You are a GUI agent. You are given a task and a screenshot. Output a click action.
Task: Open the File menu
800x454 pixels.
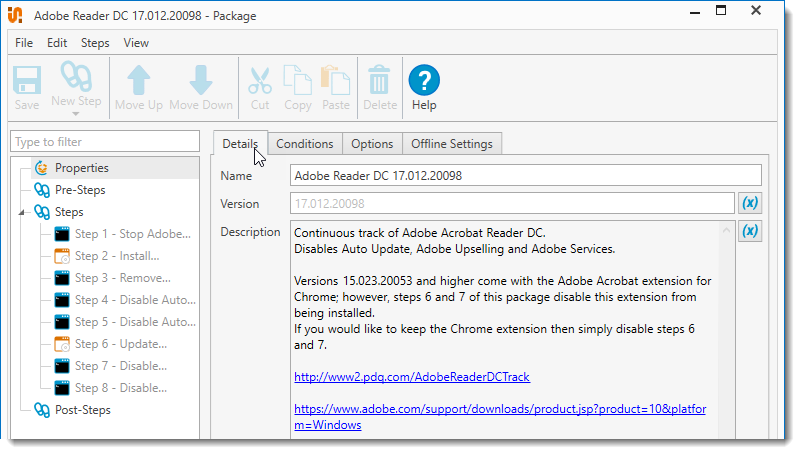click(24, 43)
